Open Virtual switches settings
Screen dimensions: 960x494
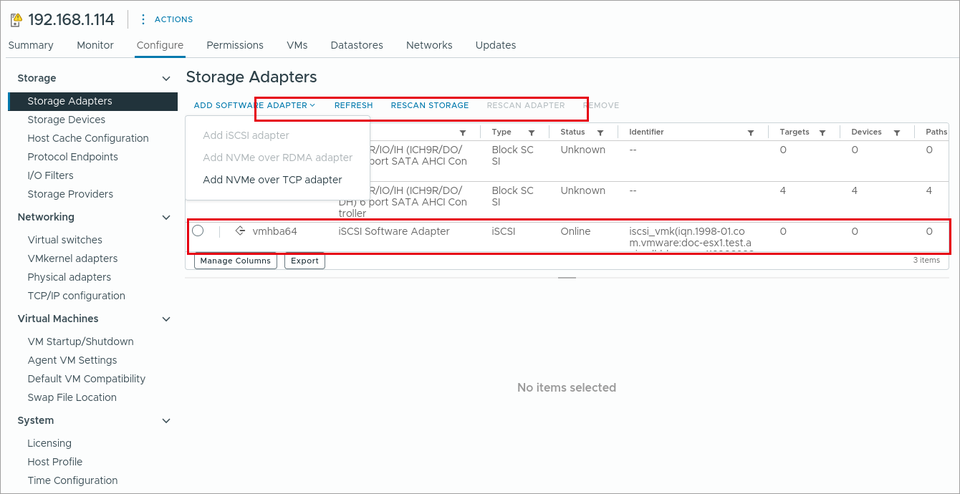pyautogui.click(x=65, y=240)
